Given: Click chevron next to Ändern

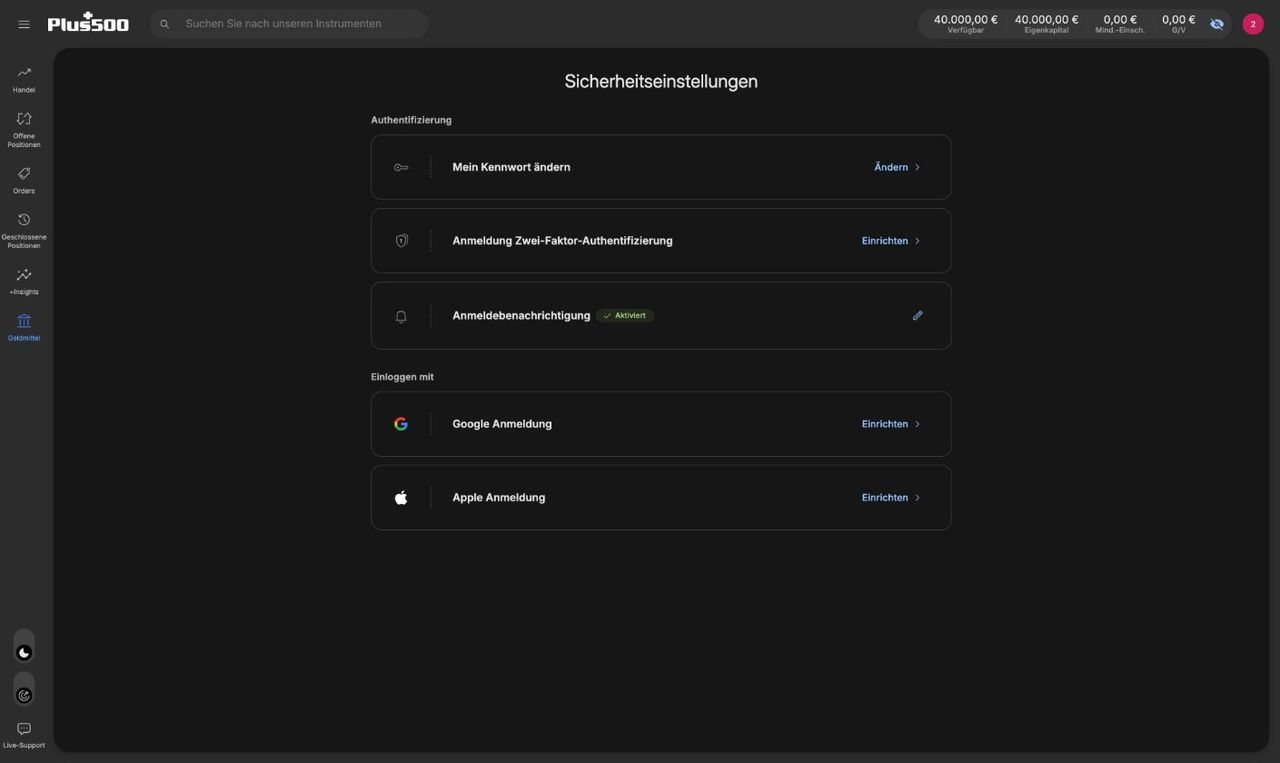Looking at the screenshot, I should click(917, 167).
